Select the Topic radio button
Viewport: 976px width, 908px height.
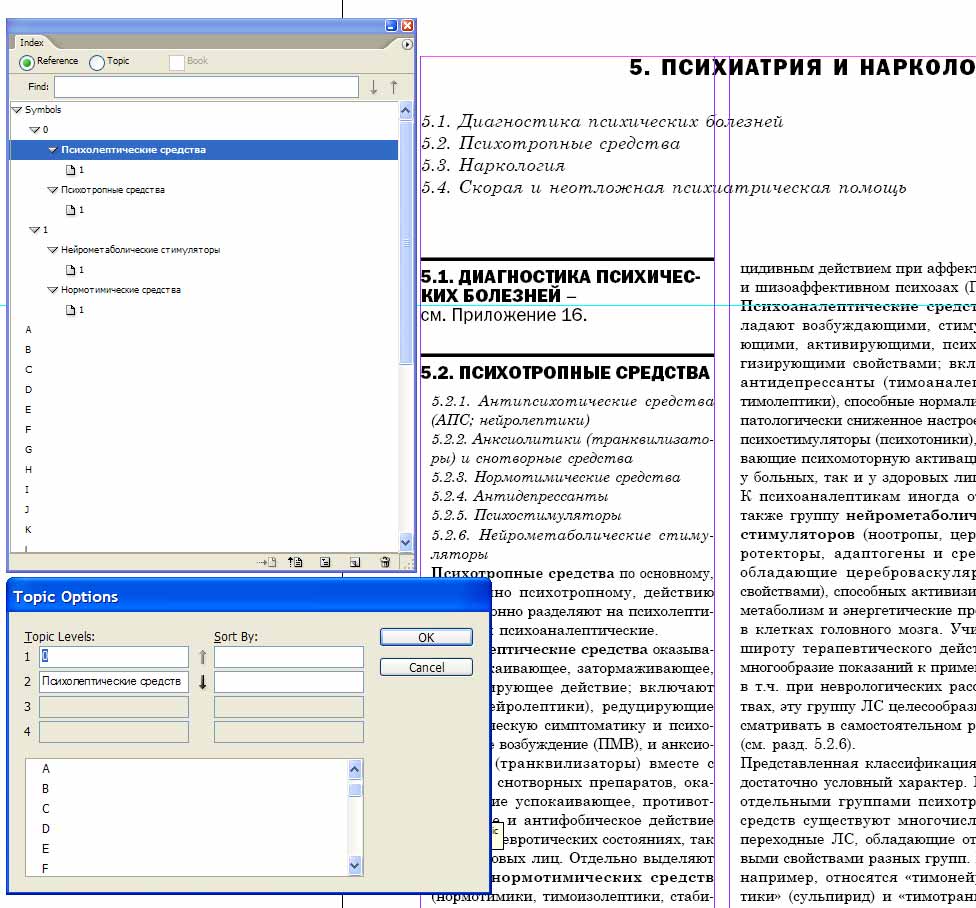click(96, 62)
